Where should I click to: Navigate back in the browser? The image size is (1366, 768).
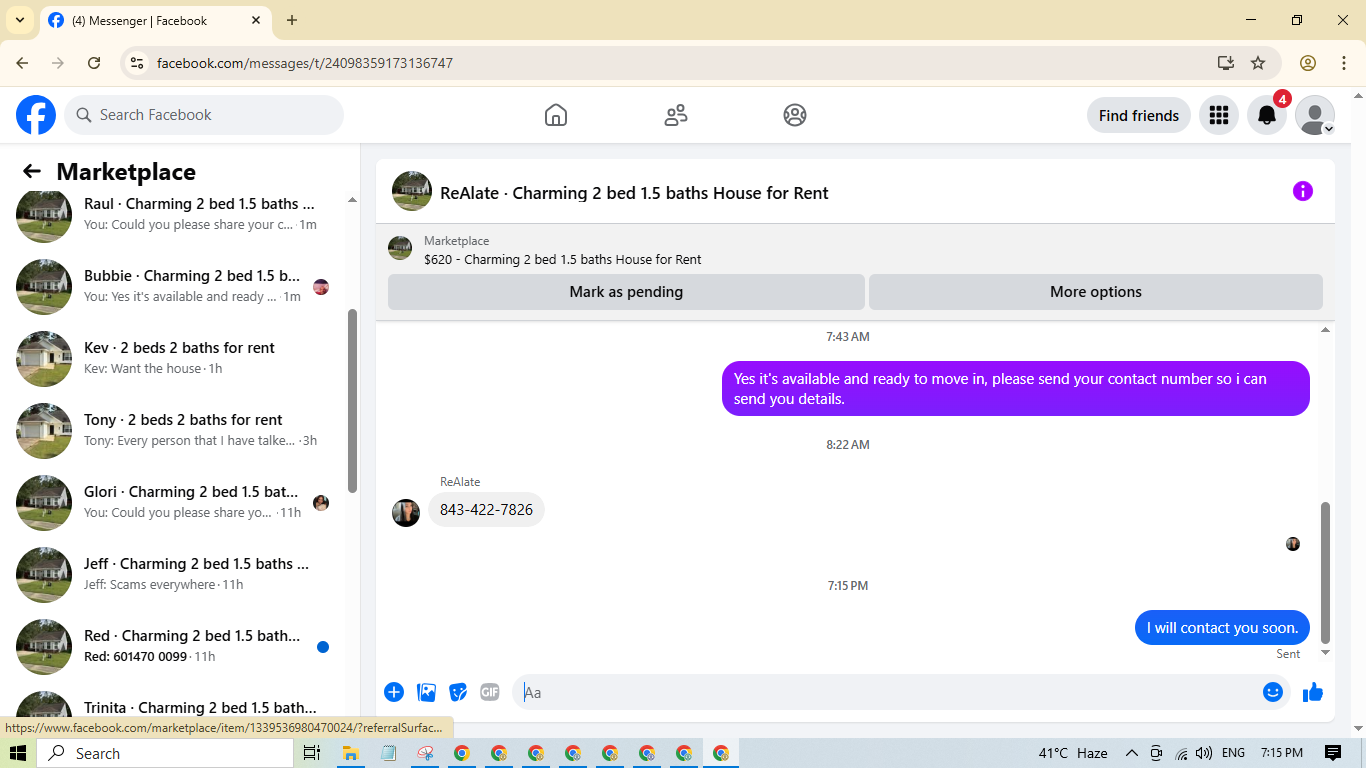(x=22, y=63)
